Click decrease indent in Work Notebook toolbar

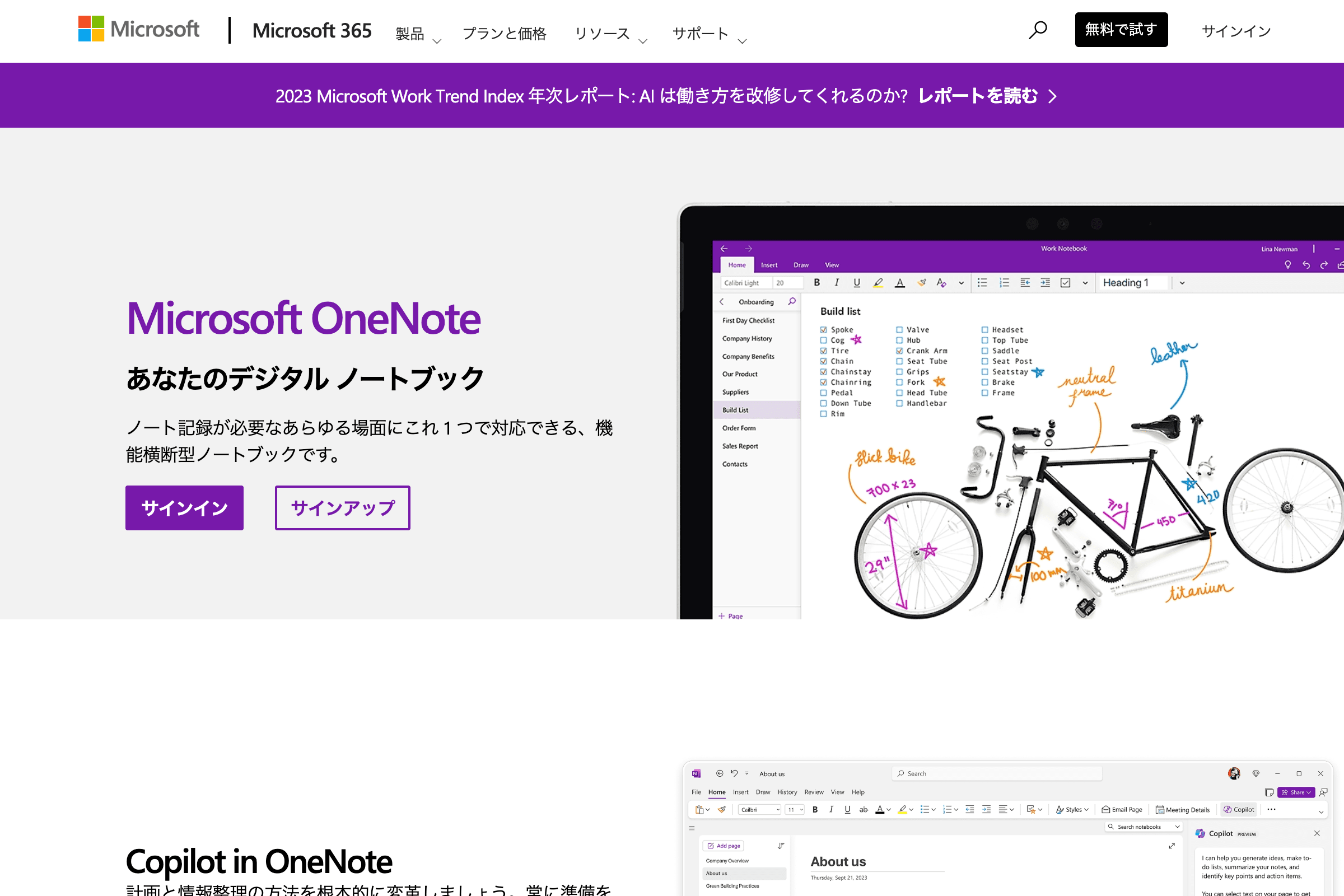[x=1025, y=282]
